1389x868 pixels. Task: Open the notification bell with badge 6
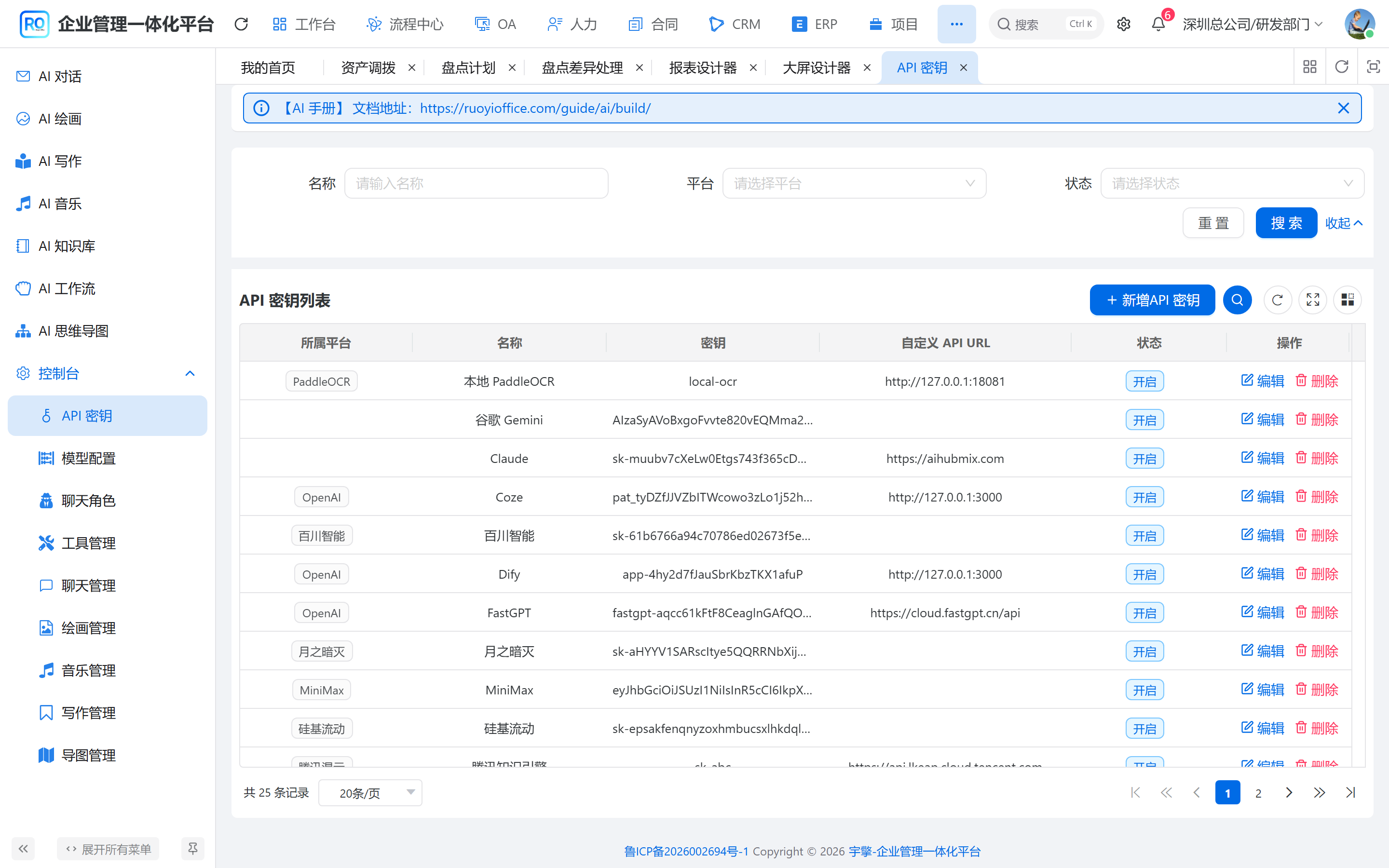[1158, 24]
